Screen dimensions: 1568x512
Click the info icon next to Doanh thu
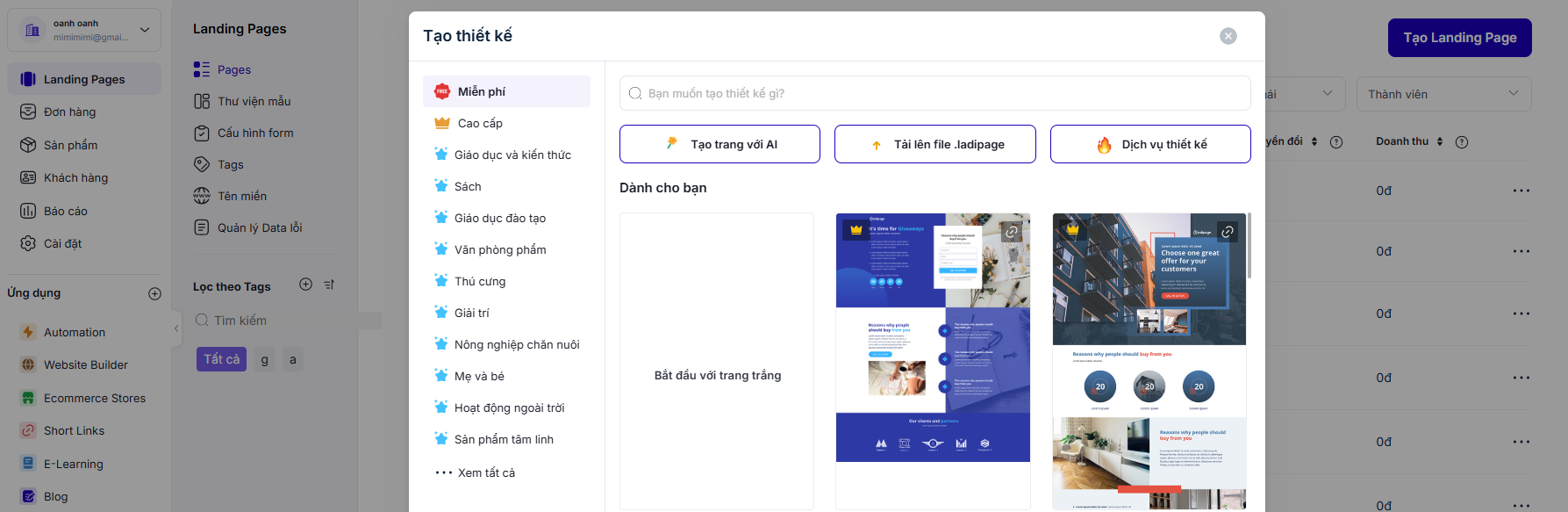point(1462,142)
